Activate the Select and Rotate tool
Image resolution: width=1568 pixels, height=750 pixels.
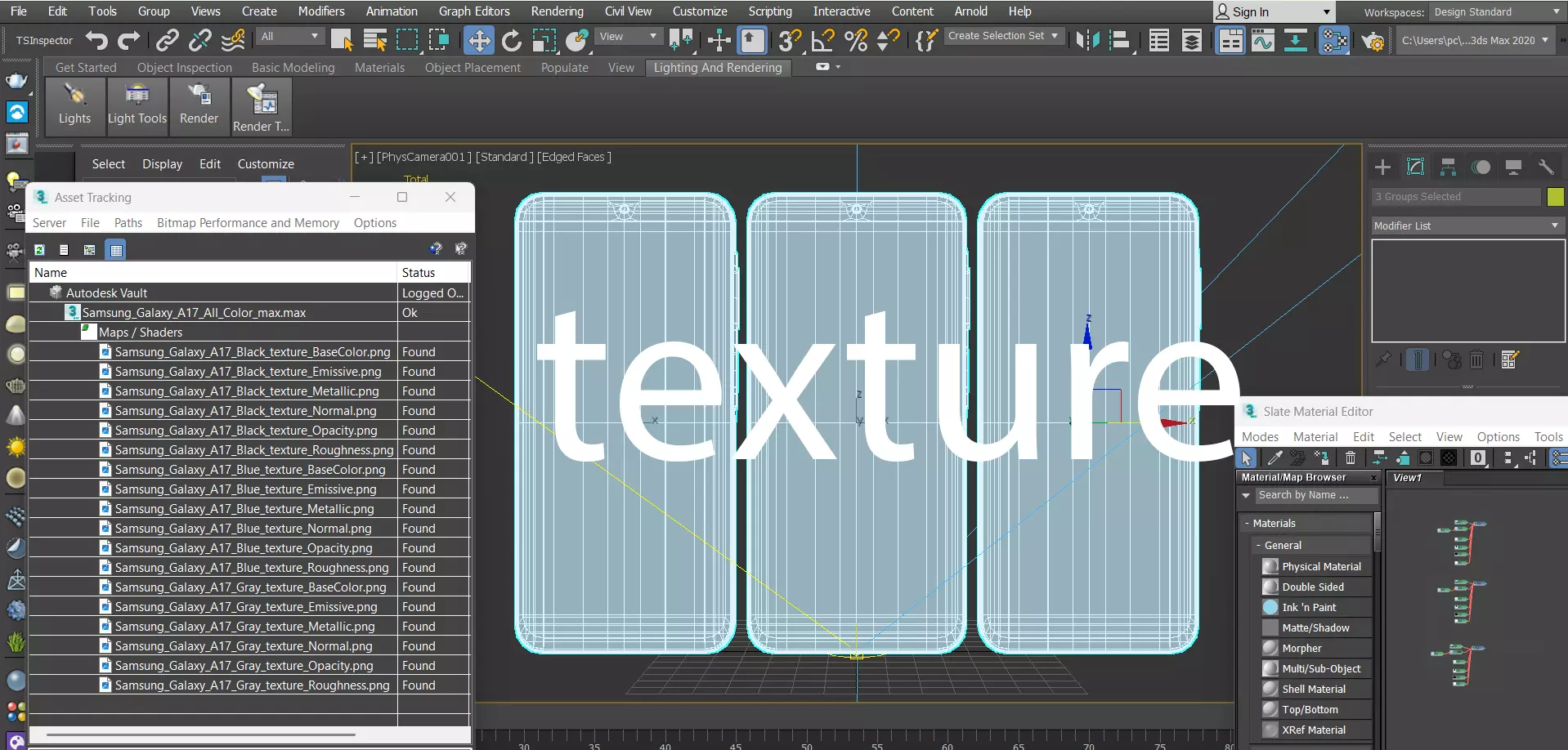(512, 40)
